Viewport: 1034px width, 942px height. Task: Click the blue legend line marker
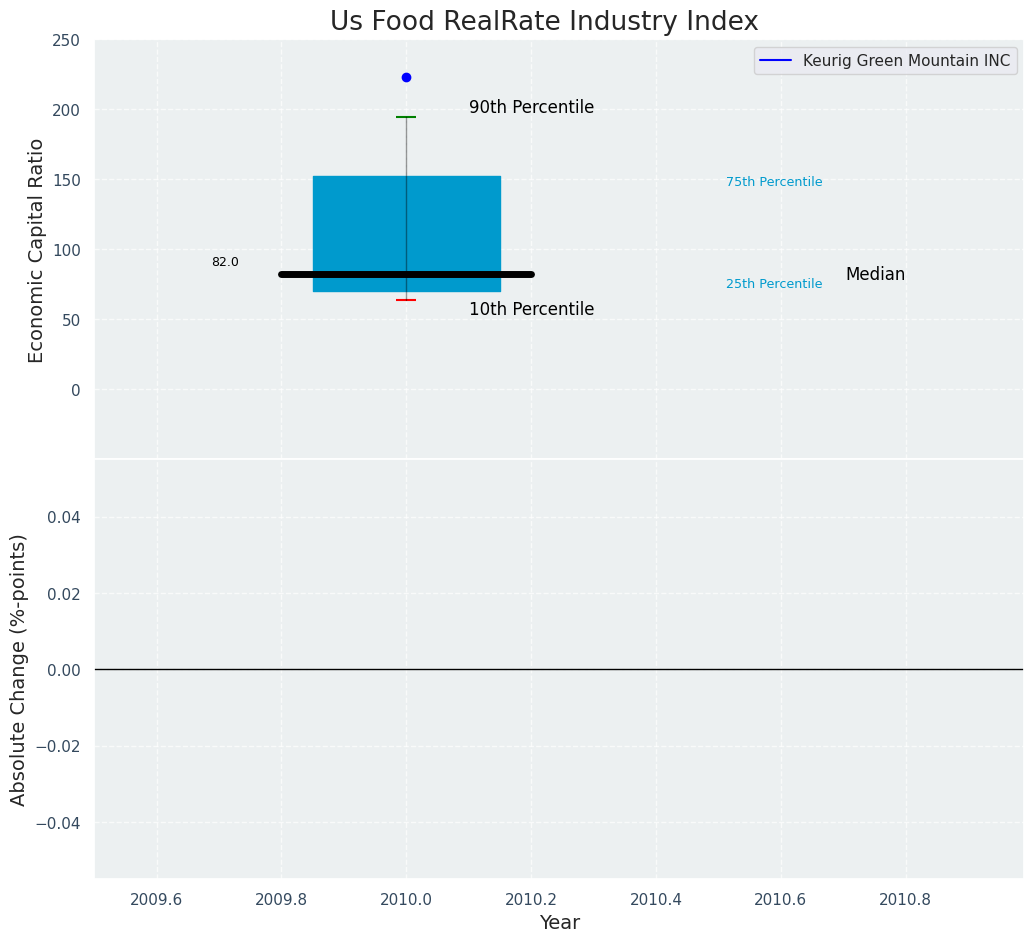[x=776, y=61]
